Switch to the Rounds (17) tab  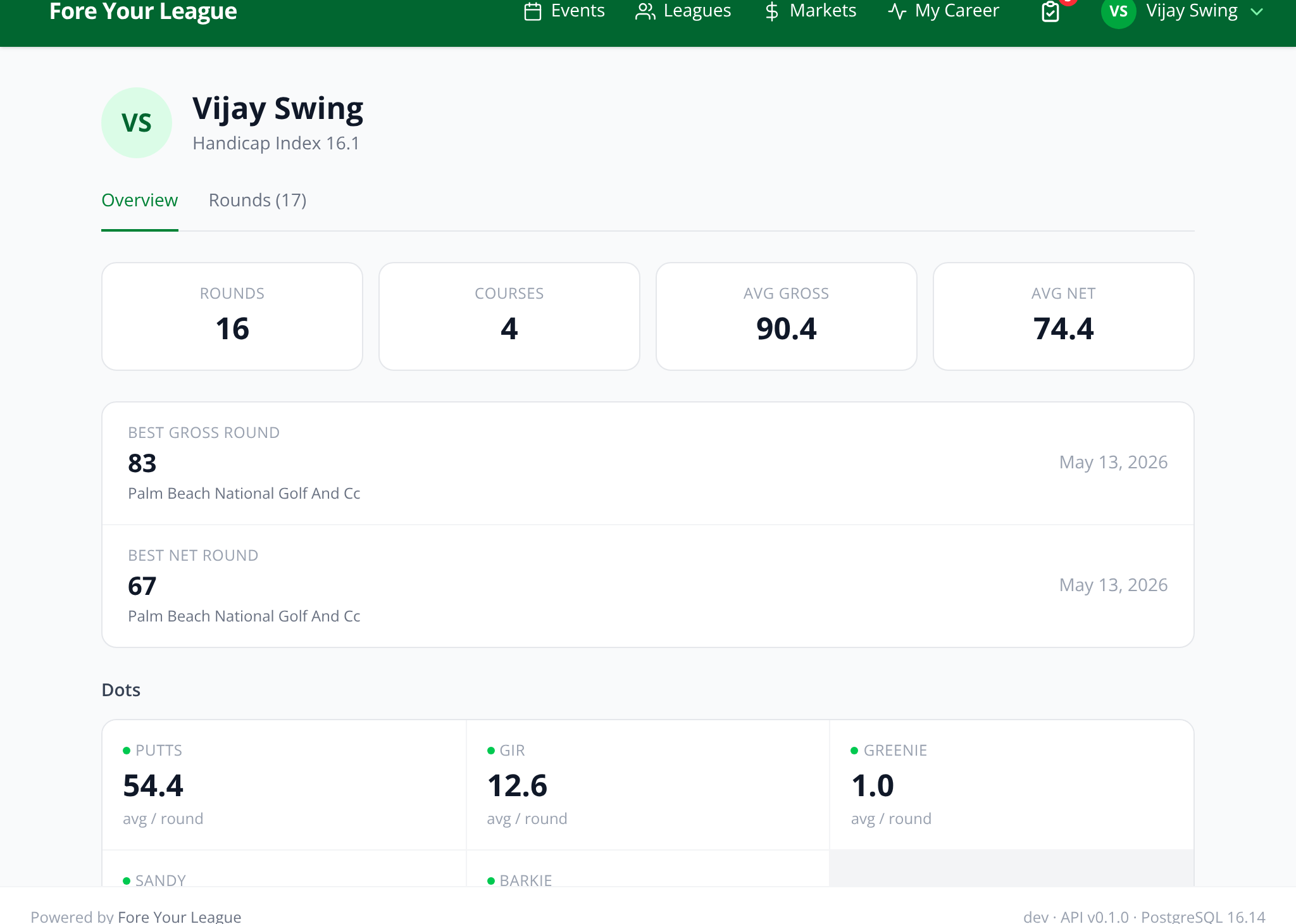(x=258, y=201)
